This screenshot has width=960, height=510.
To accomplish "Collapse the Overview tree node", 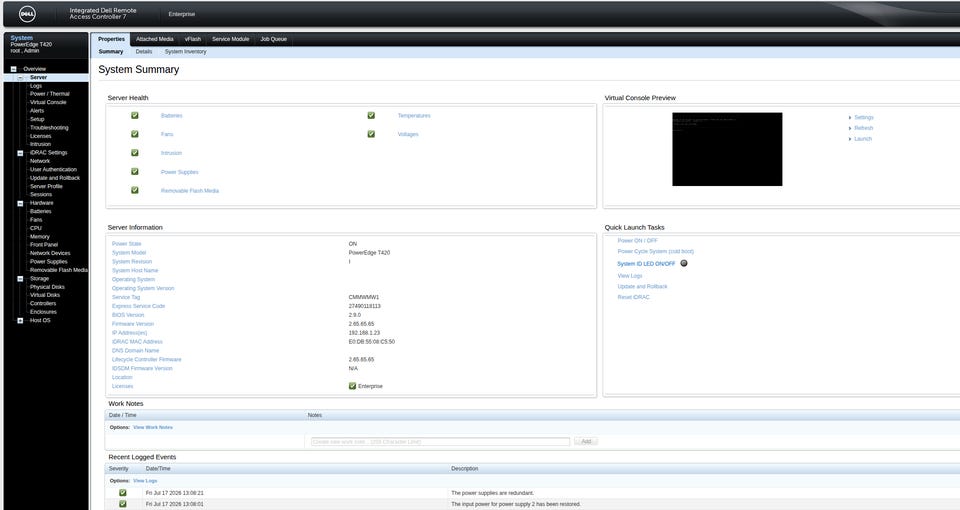I will (13, 69).
